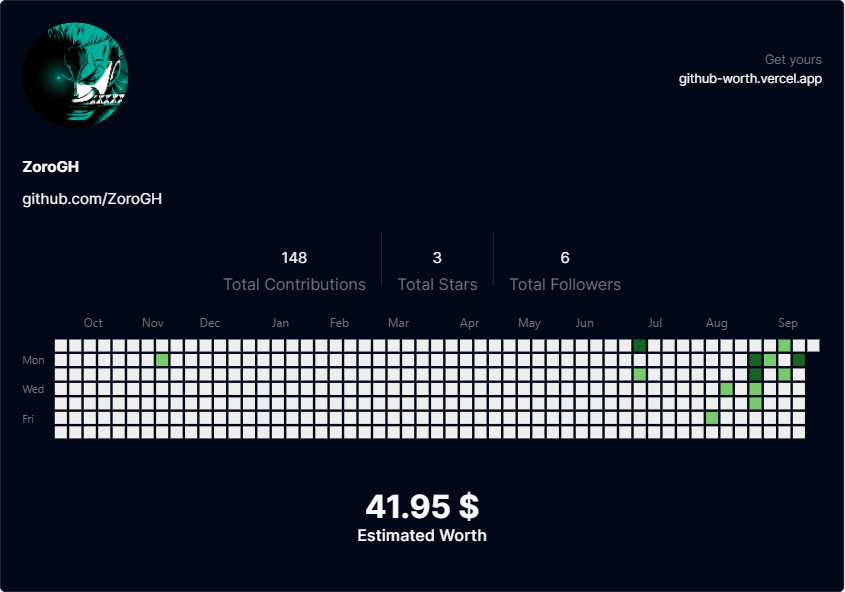Screen dimensions: 845x592
Task: Select the ZoroGH username heading
Action: (51, 166)
